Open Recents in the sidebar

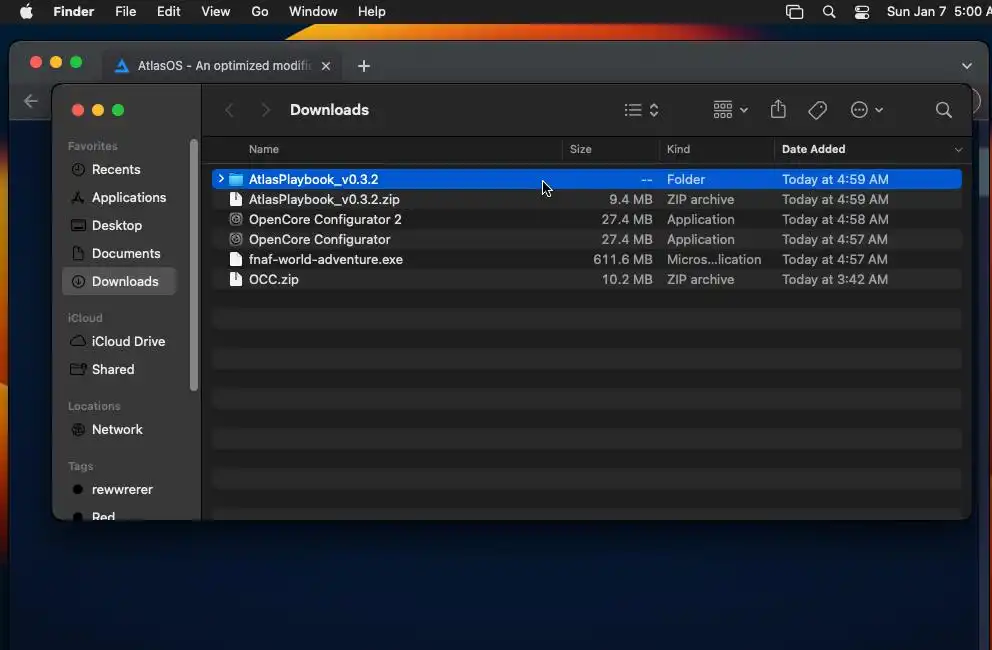pos(119,170)
